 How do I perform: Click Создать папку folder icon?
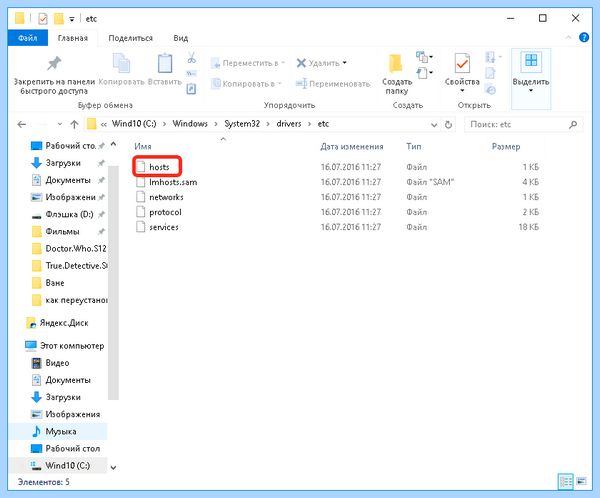click(x=396, y=63)
